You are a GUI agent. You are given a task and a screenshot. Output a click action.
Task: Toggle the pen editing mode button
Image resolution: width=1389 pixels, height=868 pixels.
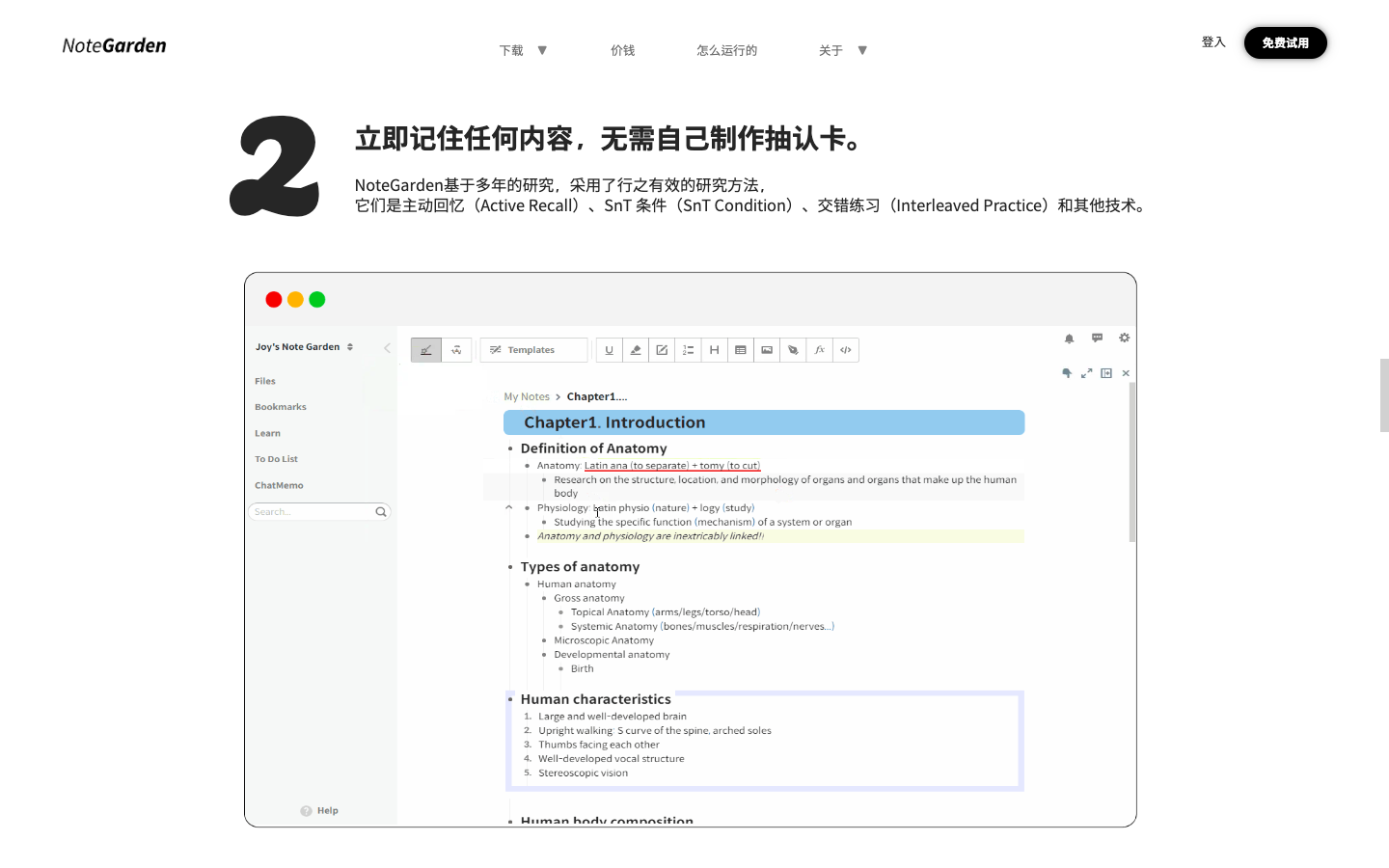click(426, 350)
